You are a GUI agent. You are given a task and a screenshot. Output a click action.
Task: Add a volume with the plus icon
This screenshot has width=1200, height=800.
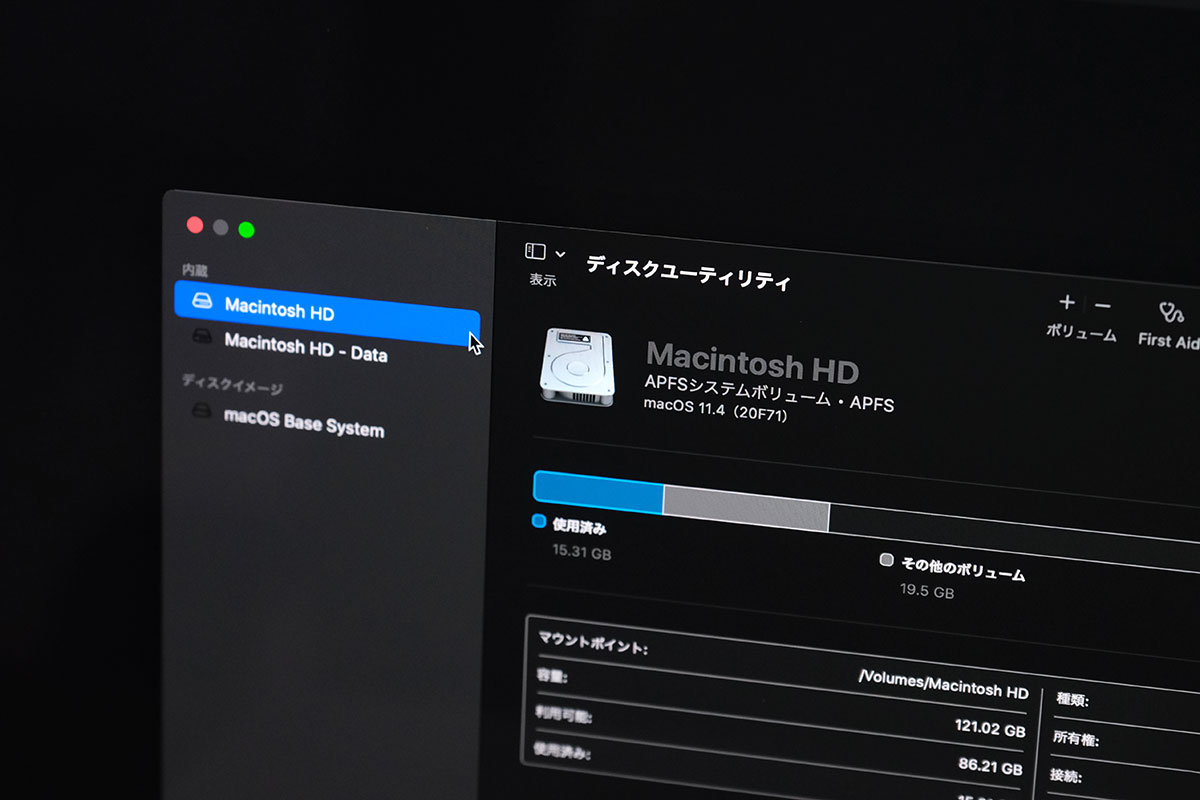[1067, 301]
